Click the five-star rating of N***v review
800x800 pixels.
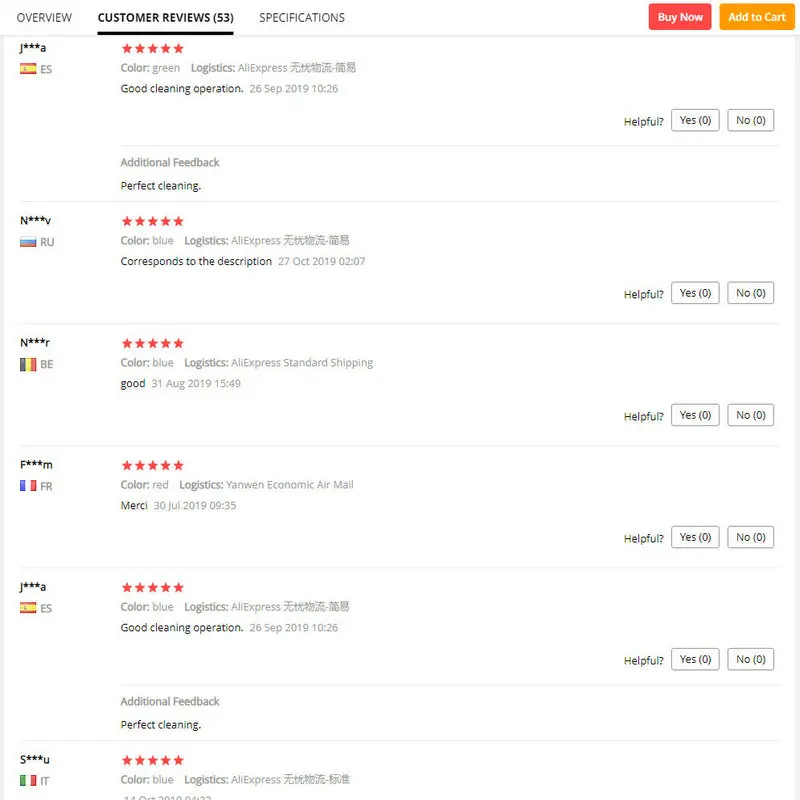[153, 221]
